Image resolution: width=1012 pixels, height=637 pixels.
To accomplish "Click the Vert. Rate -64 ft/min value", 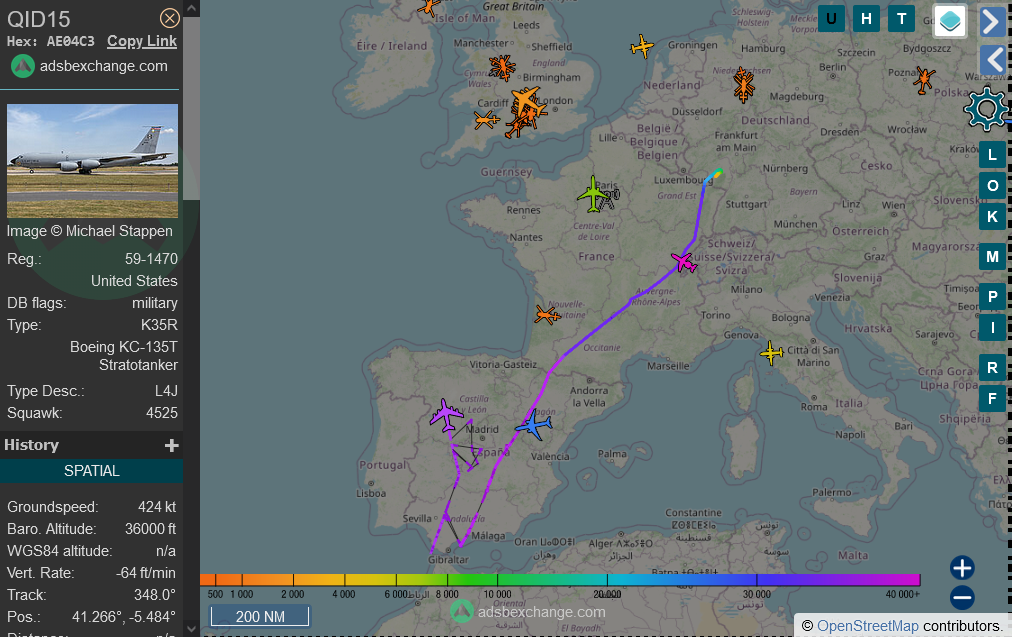I will (x=146, y=573).
